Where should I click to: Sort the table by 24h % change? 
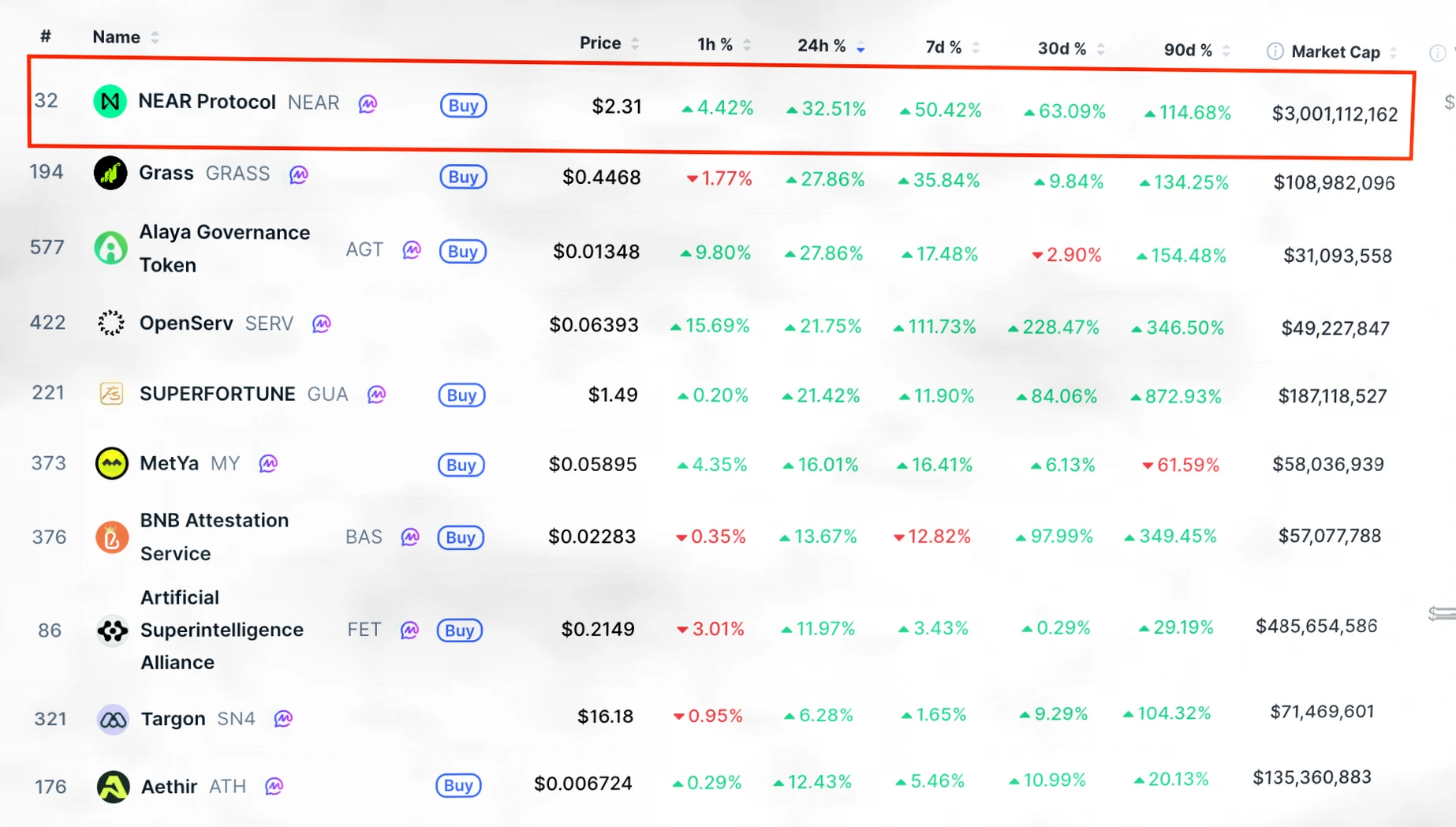[x=831, y=46]
